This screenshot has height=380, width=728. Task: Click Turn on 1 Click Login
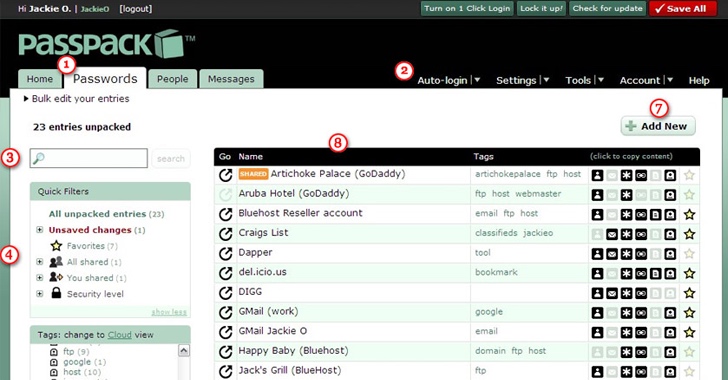[467, 8]
